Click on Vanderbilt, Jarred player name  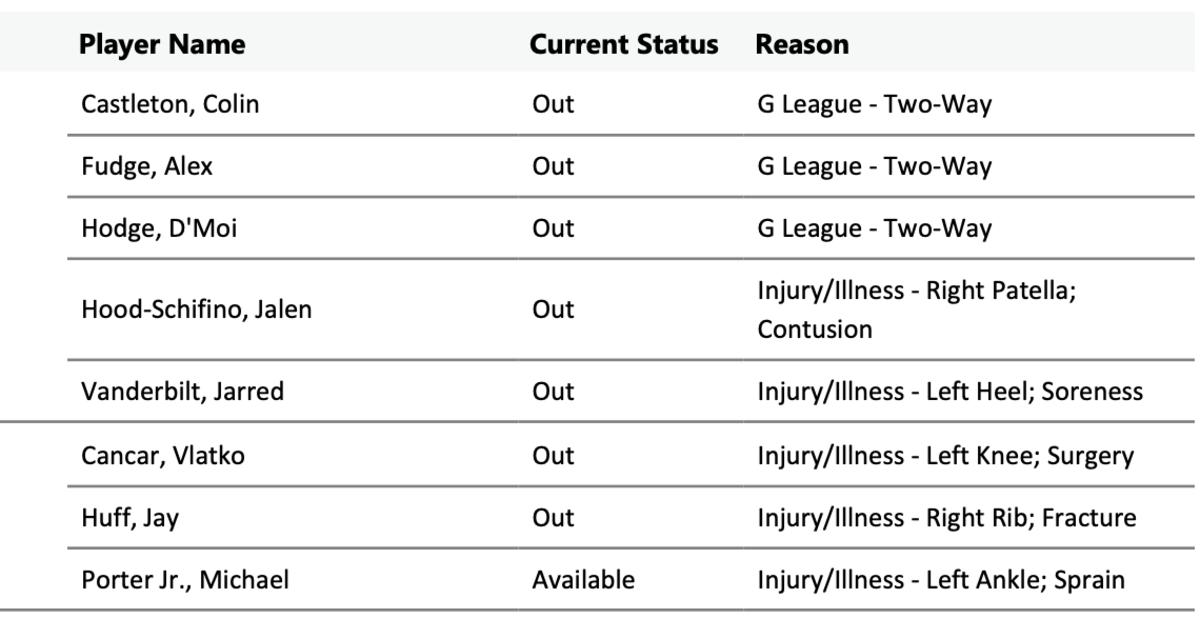(182, 391)
